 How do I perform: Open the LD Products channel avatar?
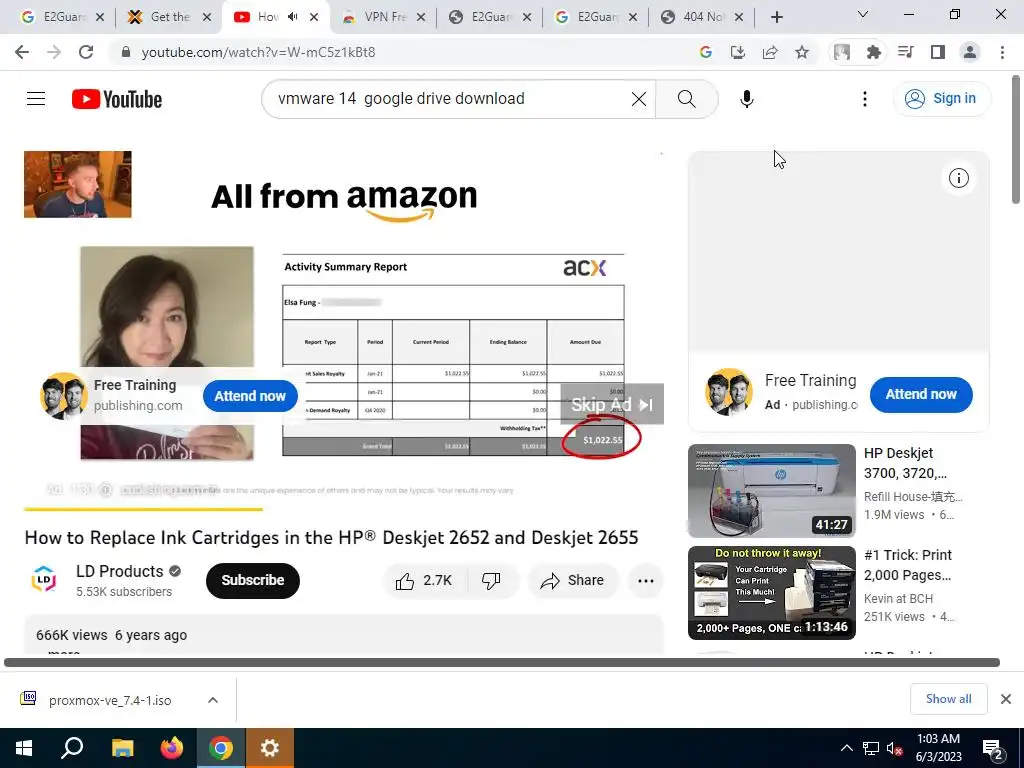[44, 580]
